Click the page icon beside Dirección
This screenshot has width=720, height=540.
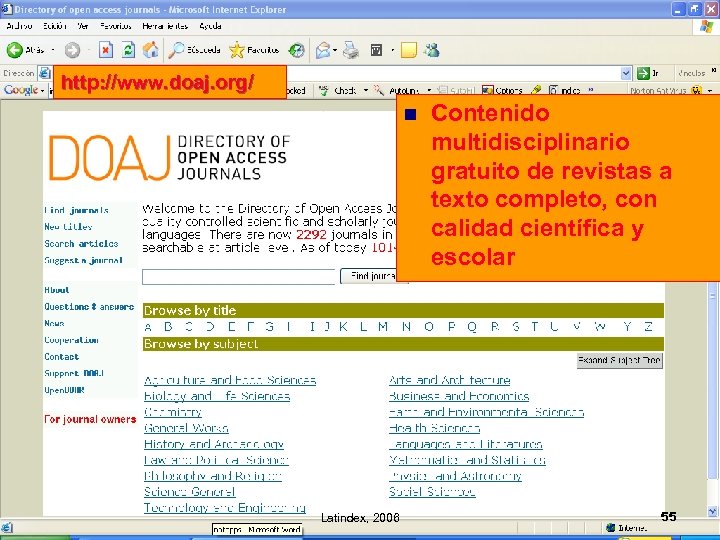tap(45, 73)
